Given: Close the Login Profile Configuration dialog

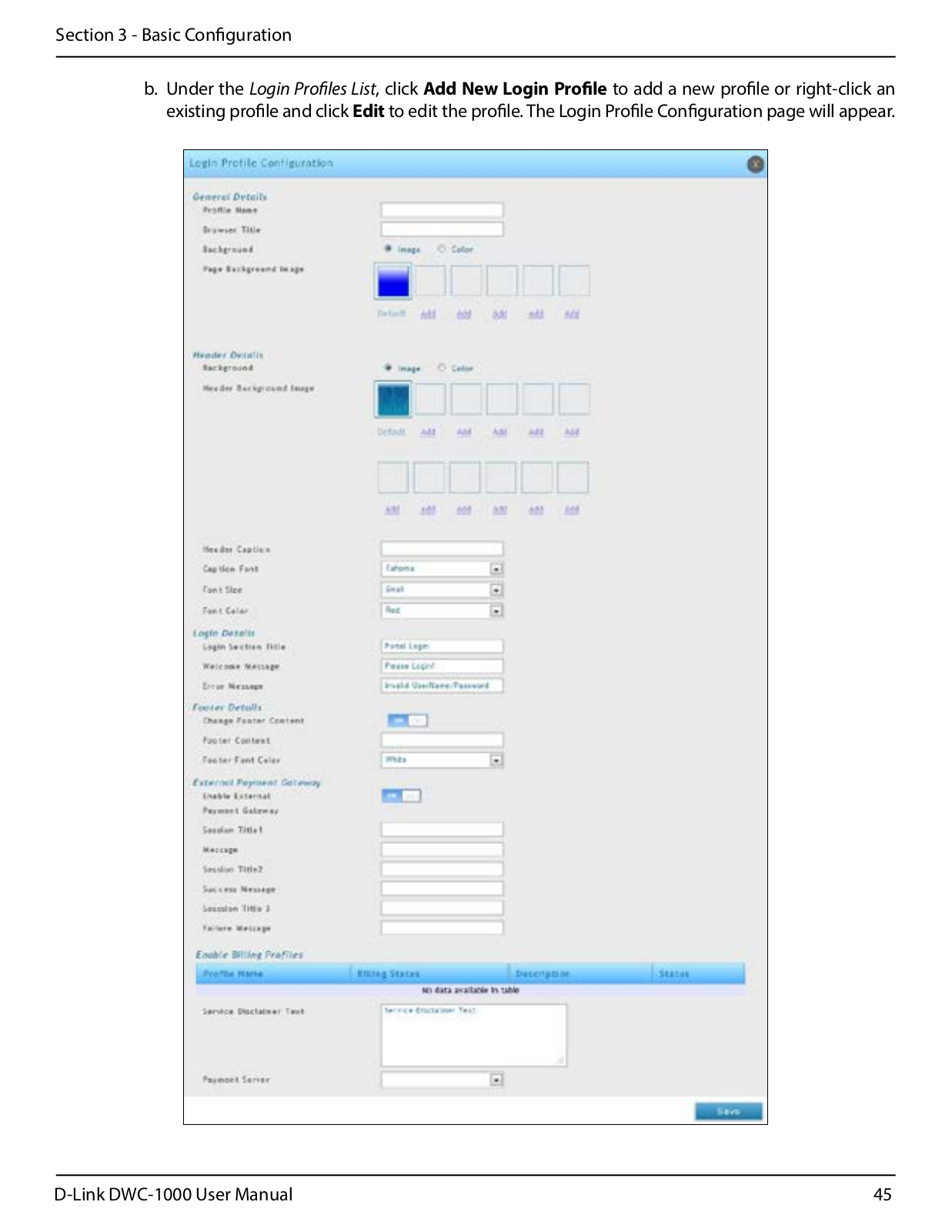Looking at the screenshot, I should 755,164.
